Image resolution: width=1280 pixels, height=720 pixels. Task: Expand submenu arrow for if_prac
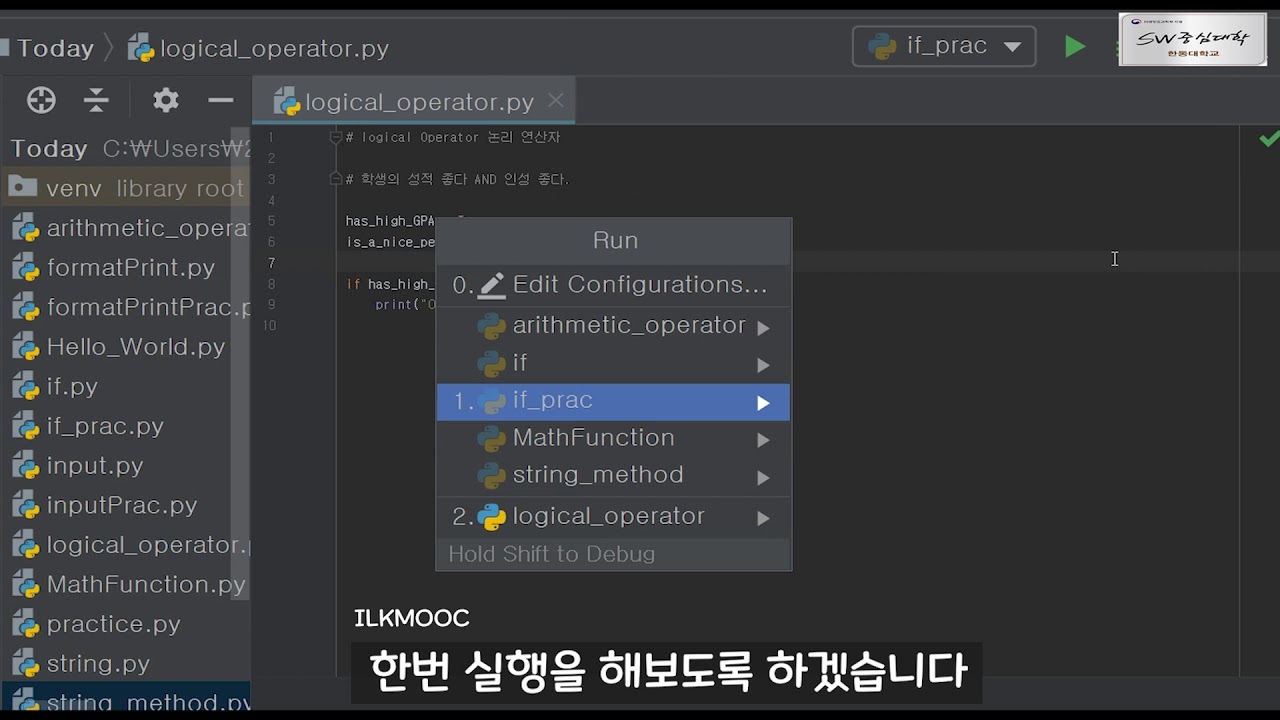(764, 403)
